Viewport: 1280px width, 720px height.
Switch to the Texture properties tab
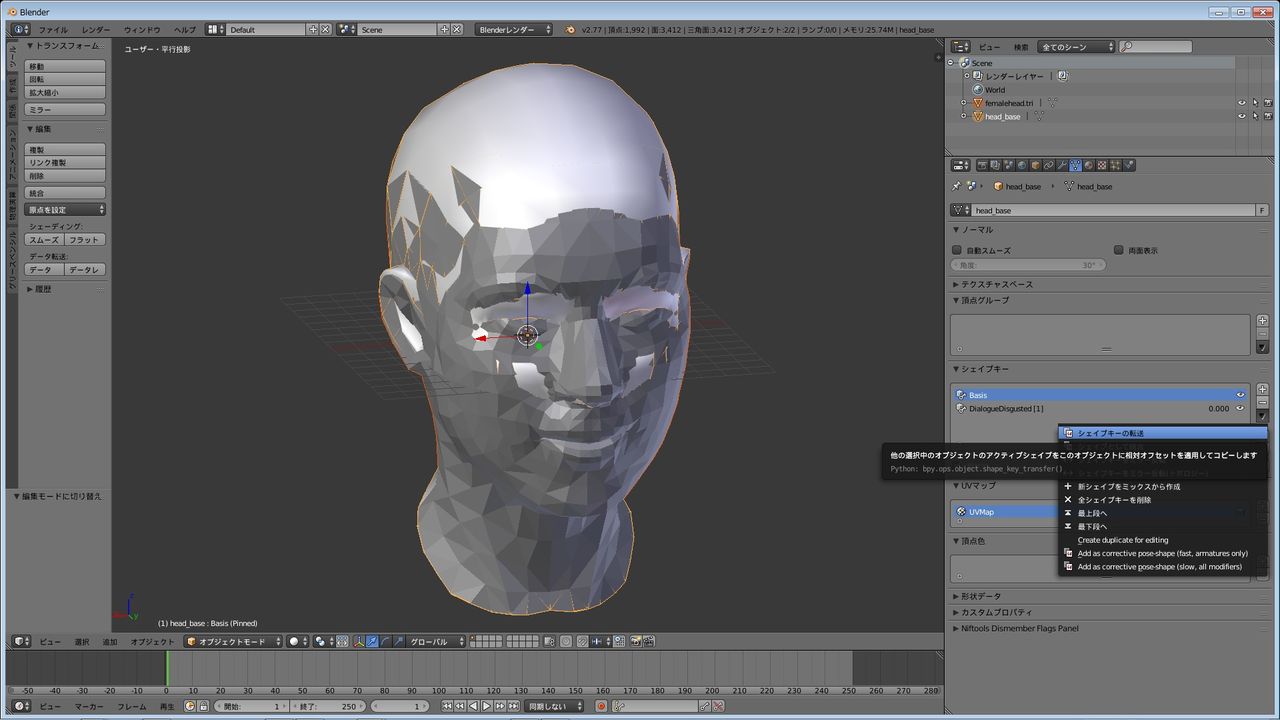click(1102, 166)
